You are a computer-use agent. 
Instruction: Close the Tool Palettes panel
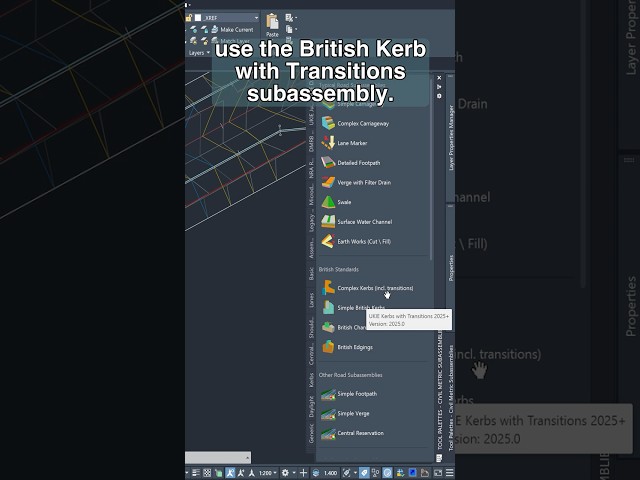tap(439, 78)
